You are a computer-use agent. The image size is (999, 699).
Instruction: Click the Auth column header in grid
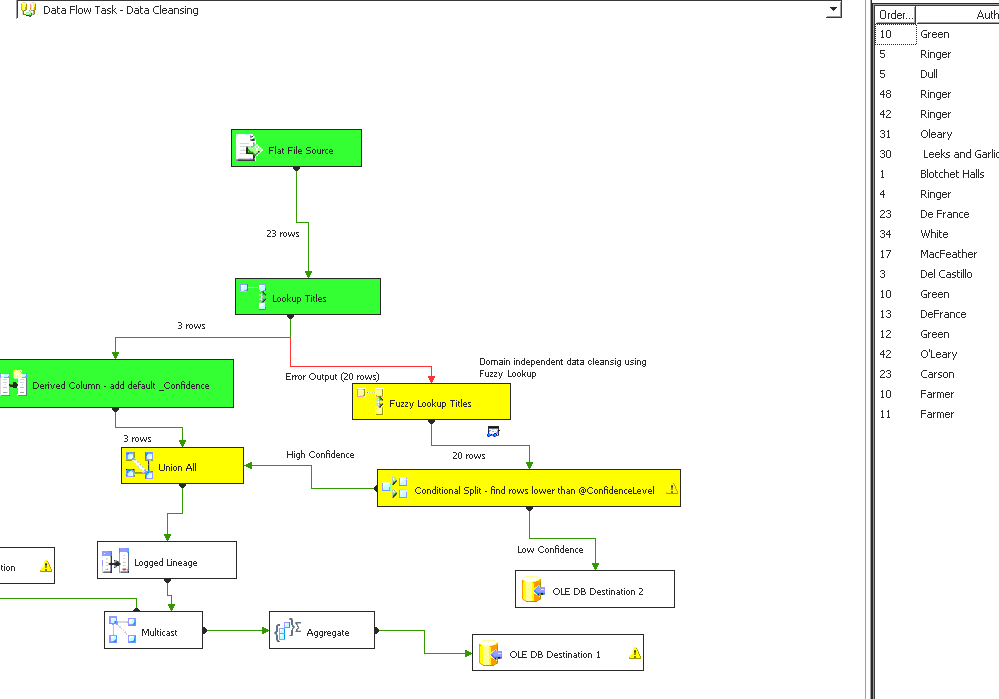point(958,15)
